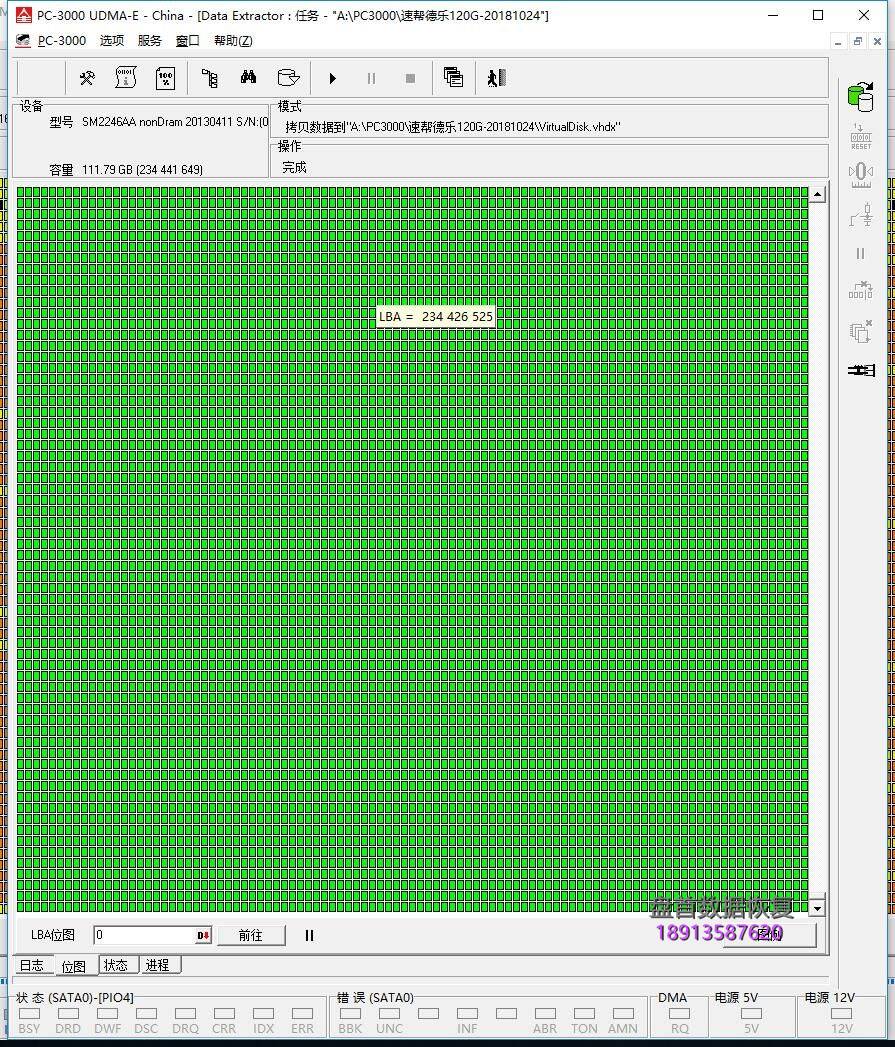The width and height of the screenshot is (895, 1047).
Task: Click the red D arrow in LBA field
Action: tap(204, 935)
